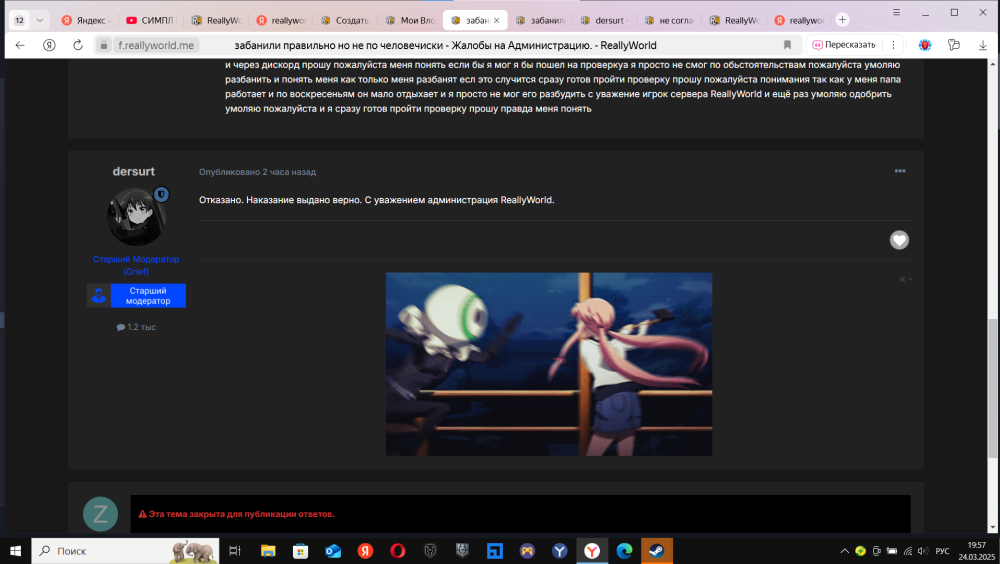Show hidden system tray icons
Screen dimensions: 1000x564
click(x=844, y=551)
